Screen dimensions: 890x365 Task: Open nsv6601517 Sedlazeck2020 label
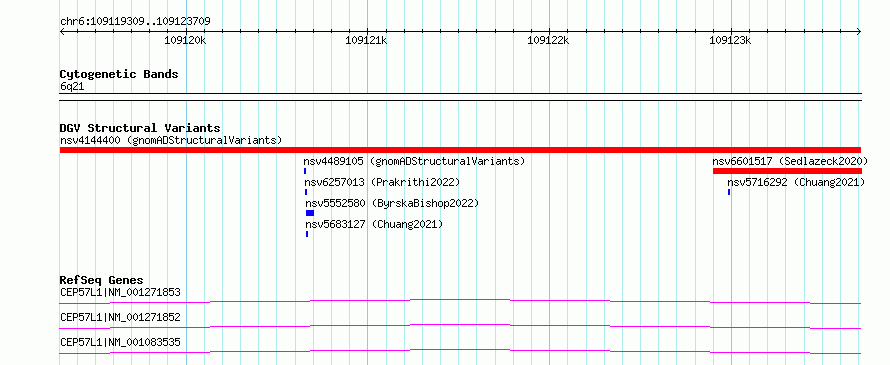(790, 161)
